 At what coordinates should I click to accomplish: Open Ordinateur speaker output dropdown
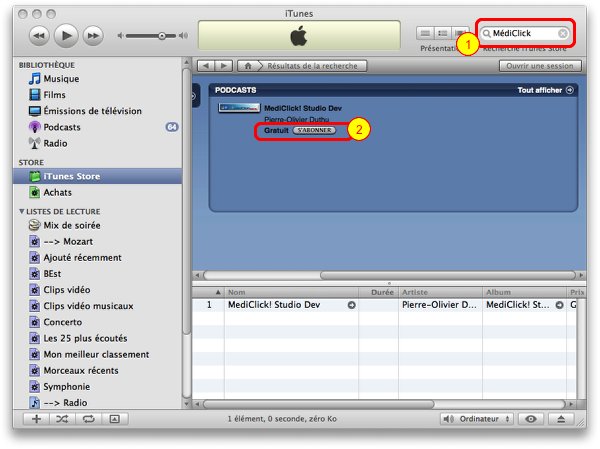point(476,419)
